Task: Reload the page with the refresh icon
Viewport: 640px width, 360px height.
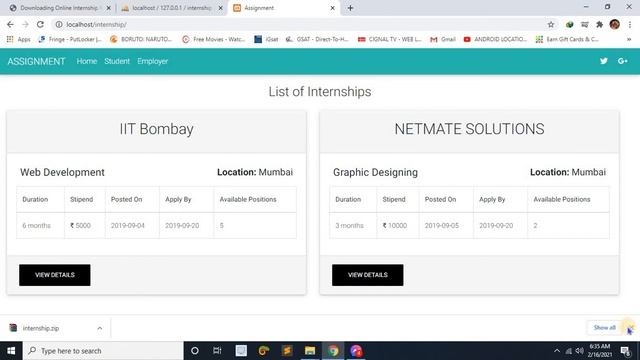Action: pos(40,24)
